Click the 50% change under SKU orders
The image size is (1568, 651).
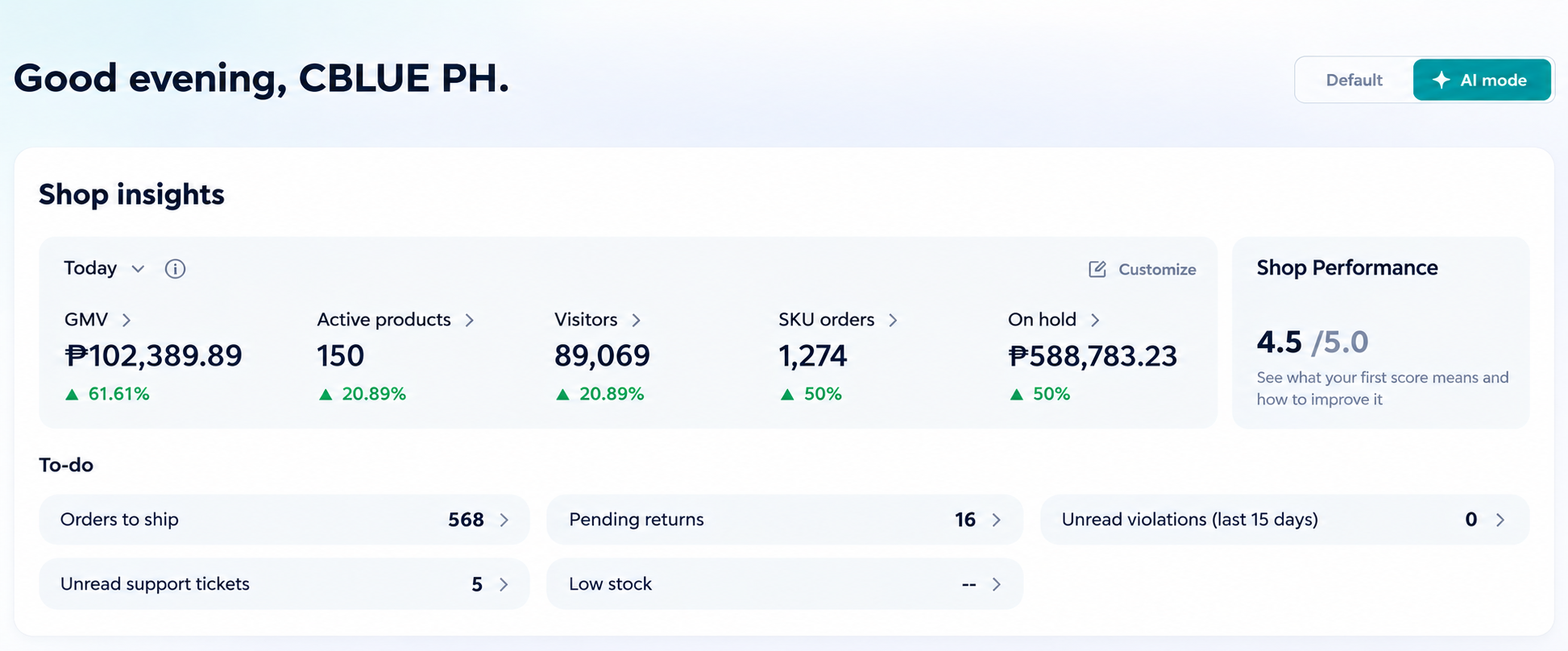tap(823, 394)
